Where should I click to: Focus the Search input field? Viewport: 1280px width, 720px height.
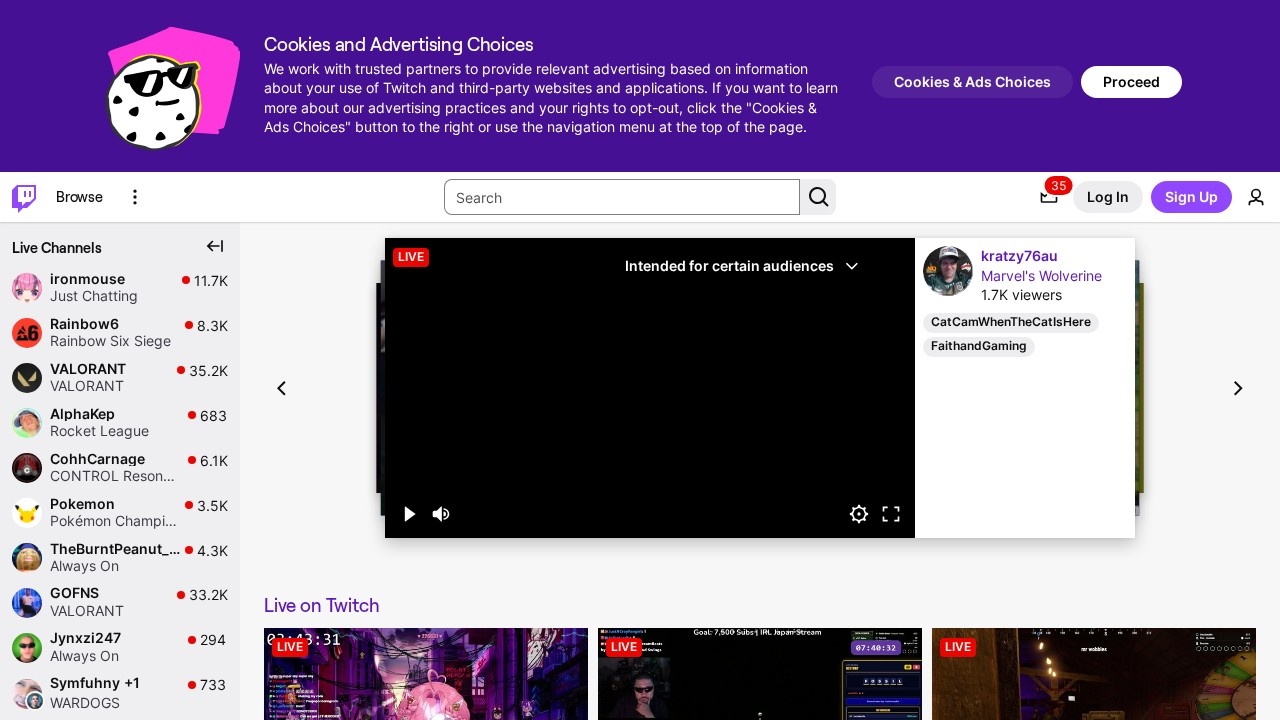pyautogui.click(x=621, y=197)
